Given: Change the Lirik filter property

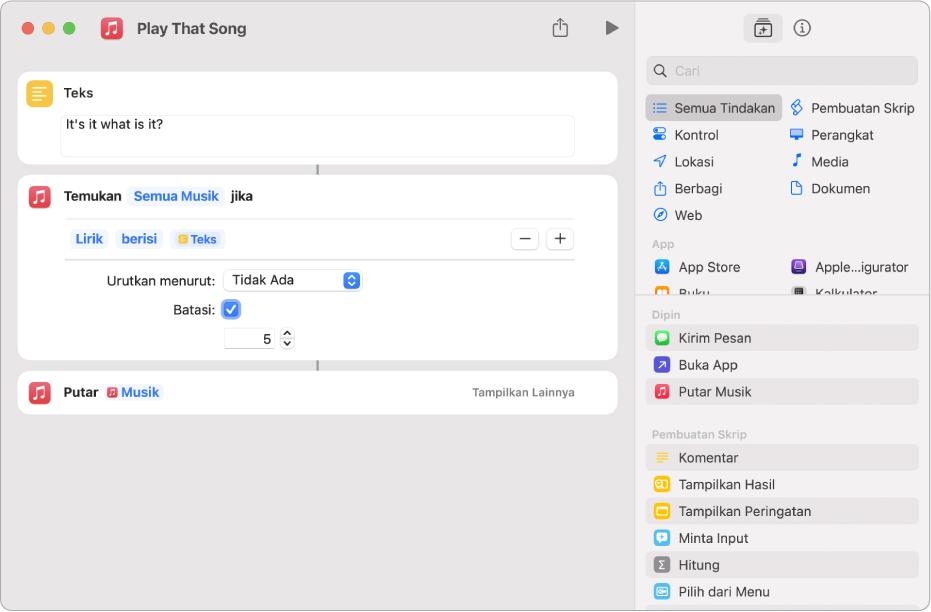Looking at the screenshot, I should (89, 239).
